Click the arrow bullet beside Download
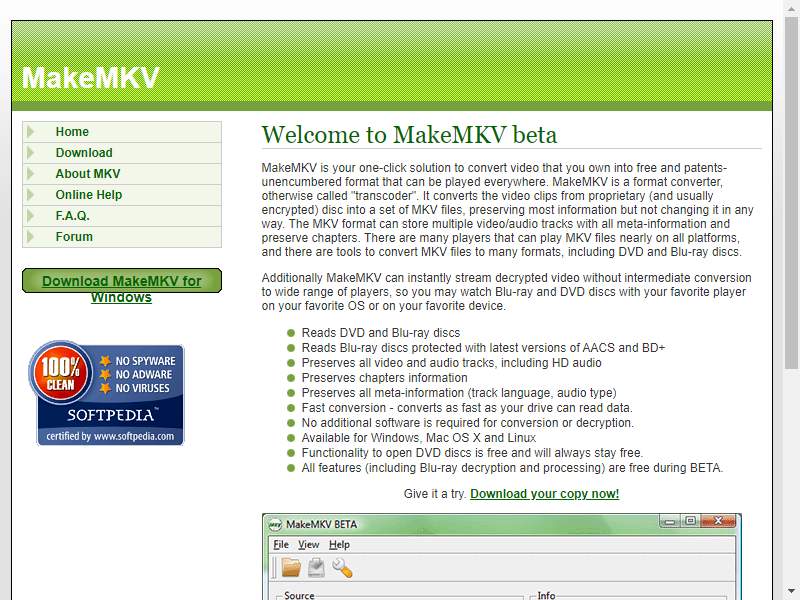800x600 pixels. coord(31,153)
